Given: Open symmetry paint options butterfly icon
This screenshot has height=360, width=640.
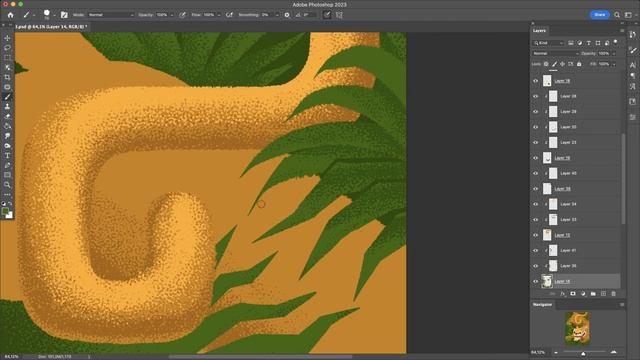Looking at the screenshot, I should [x=339, y=15].
